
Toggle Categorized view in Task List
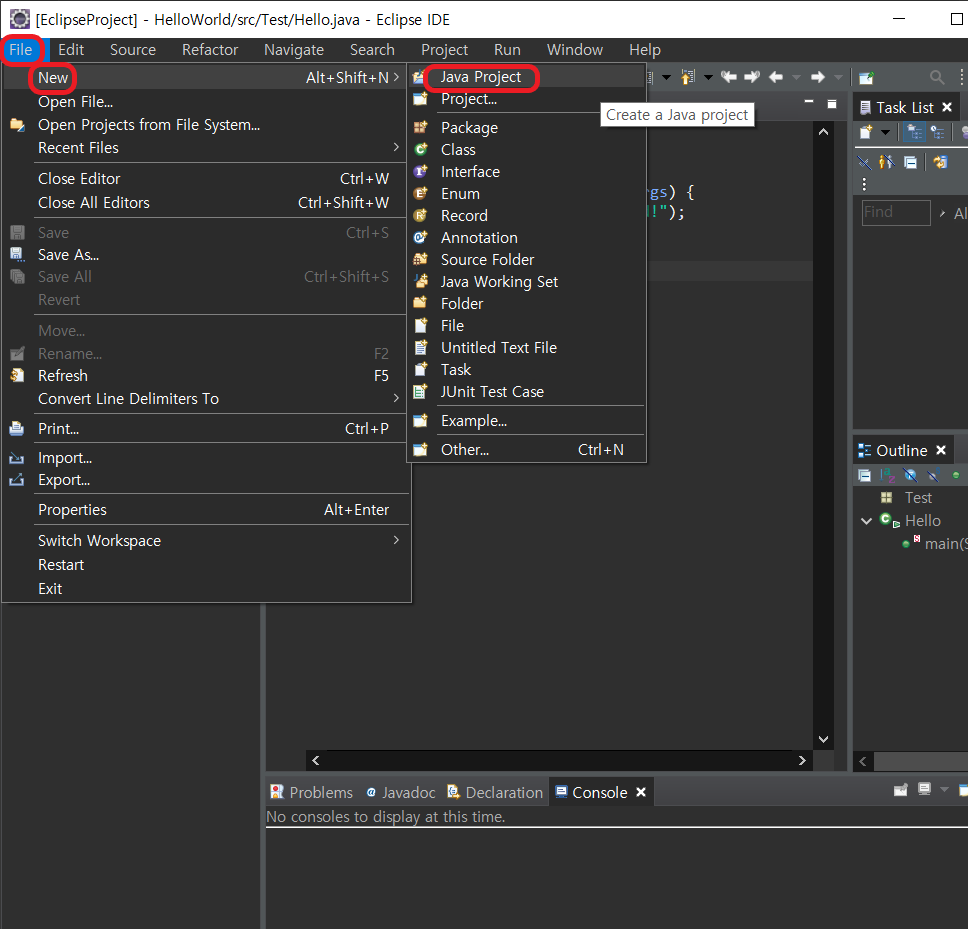pyautogui.click(x=914, y=132)
